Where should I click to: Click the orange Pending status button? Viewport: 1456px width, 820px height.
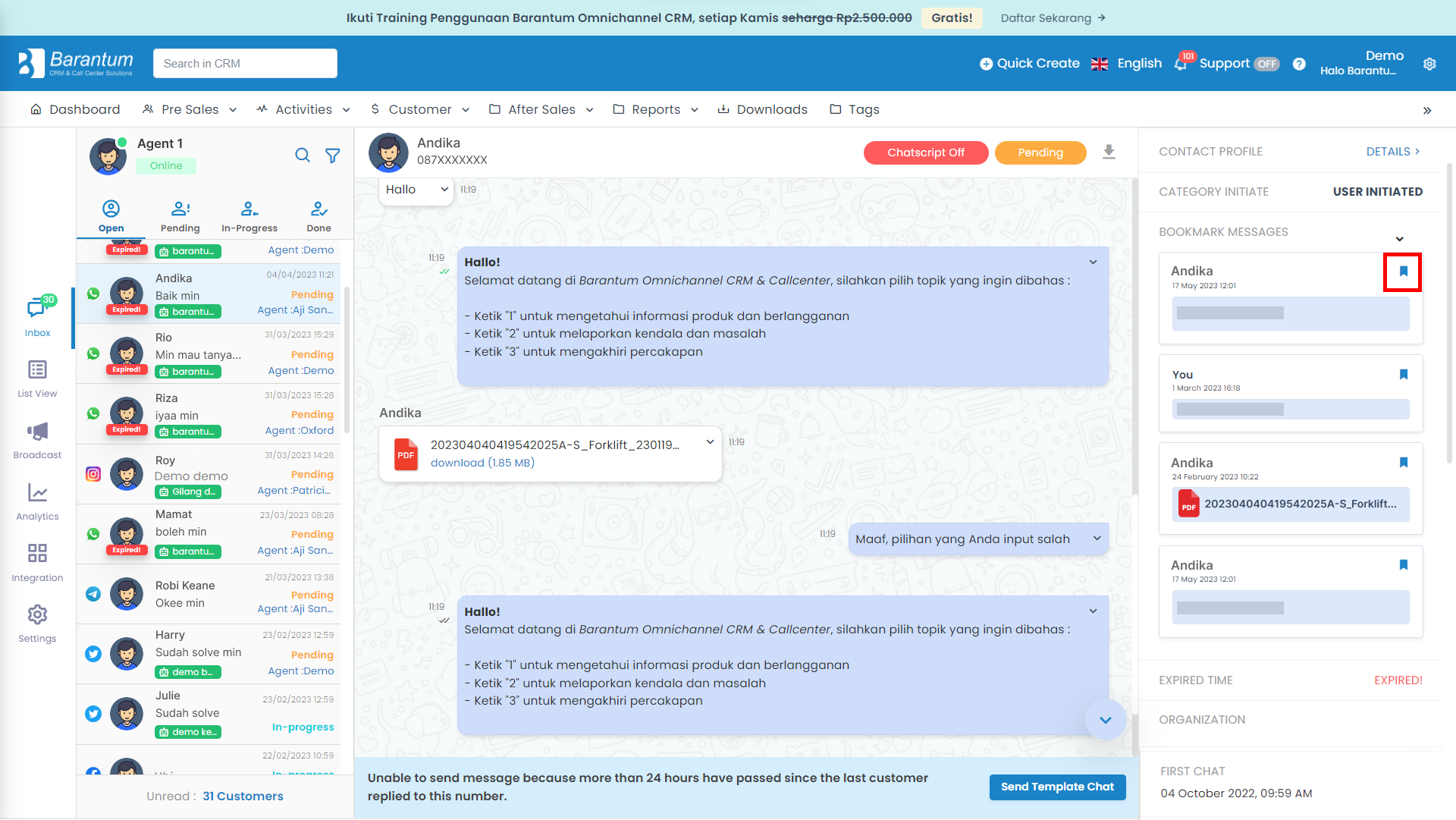(1040, 152)
